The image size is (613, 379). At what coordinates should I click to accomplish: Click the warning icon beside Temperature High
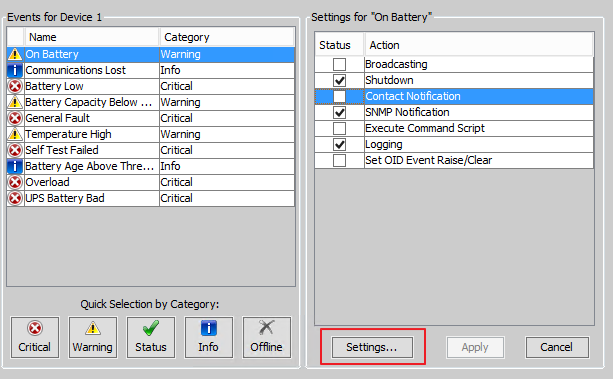tap(15, 134)
